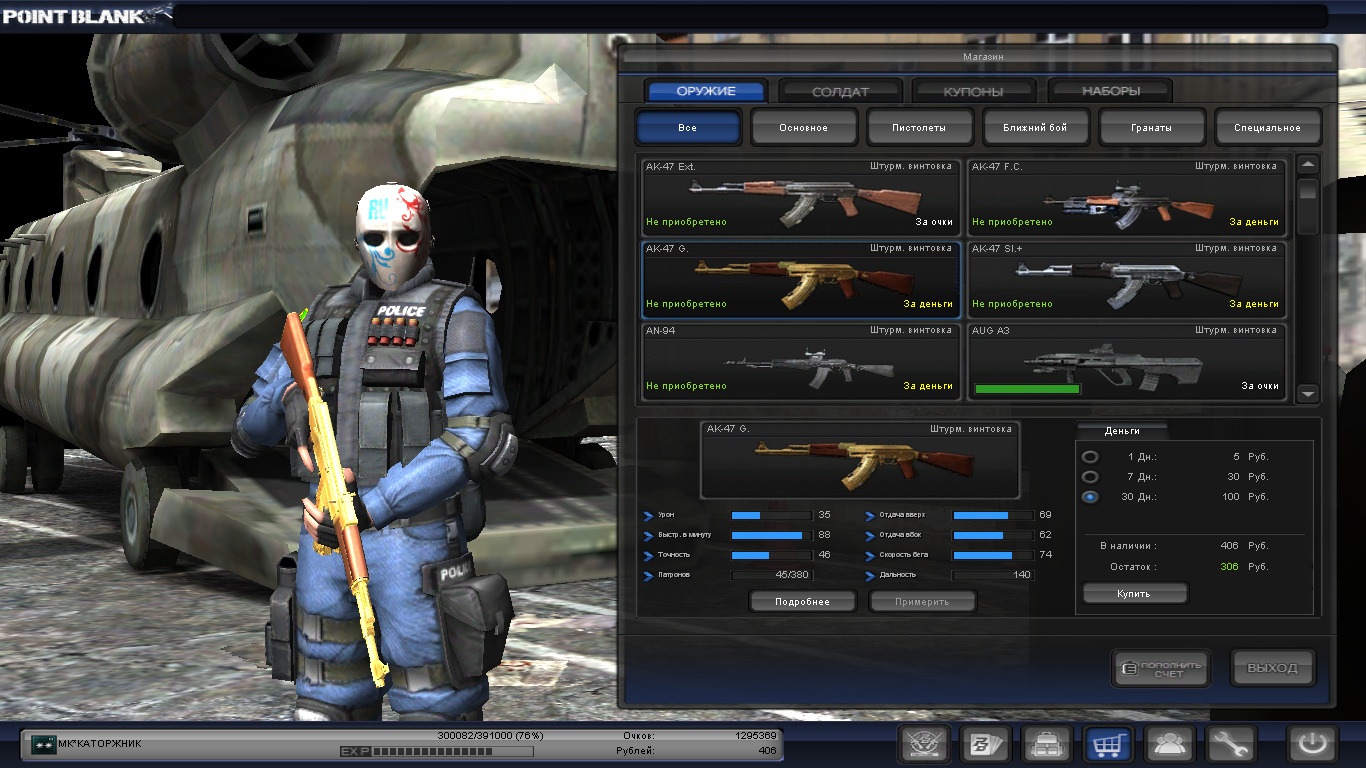Click the Купить button
This screenshot has height=768, width=1366.
click(x=1134, y=594)
